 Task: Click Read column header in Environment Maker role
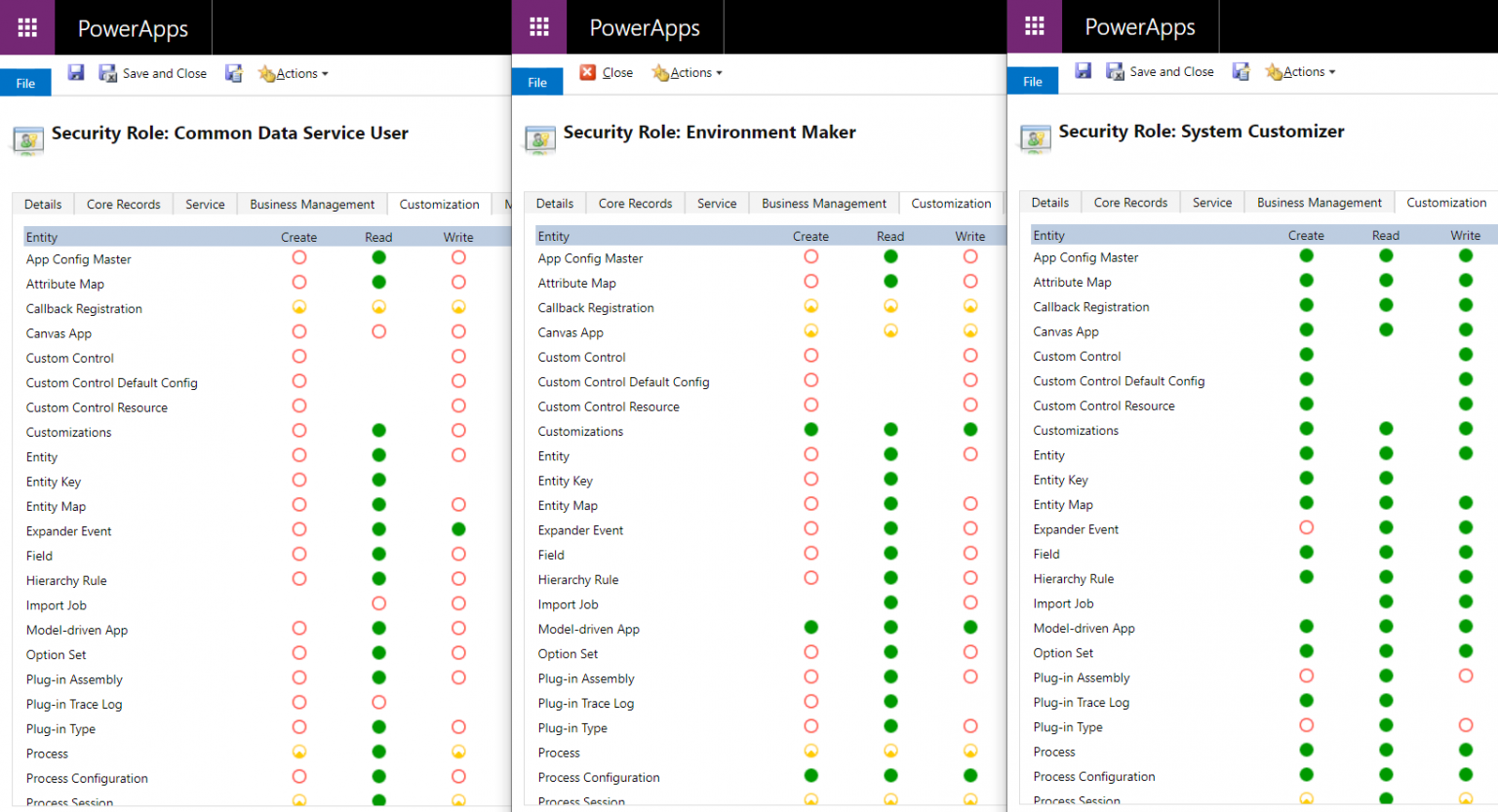tap(890, 236)
